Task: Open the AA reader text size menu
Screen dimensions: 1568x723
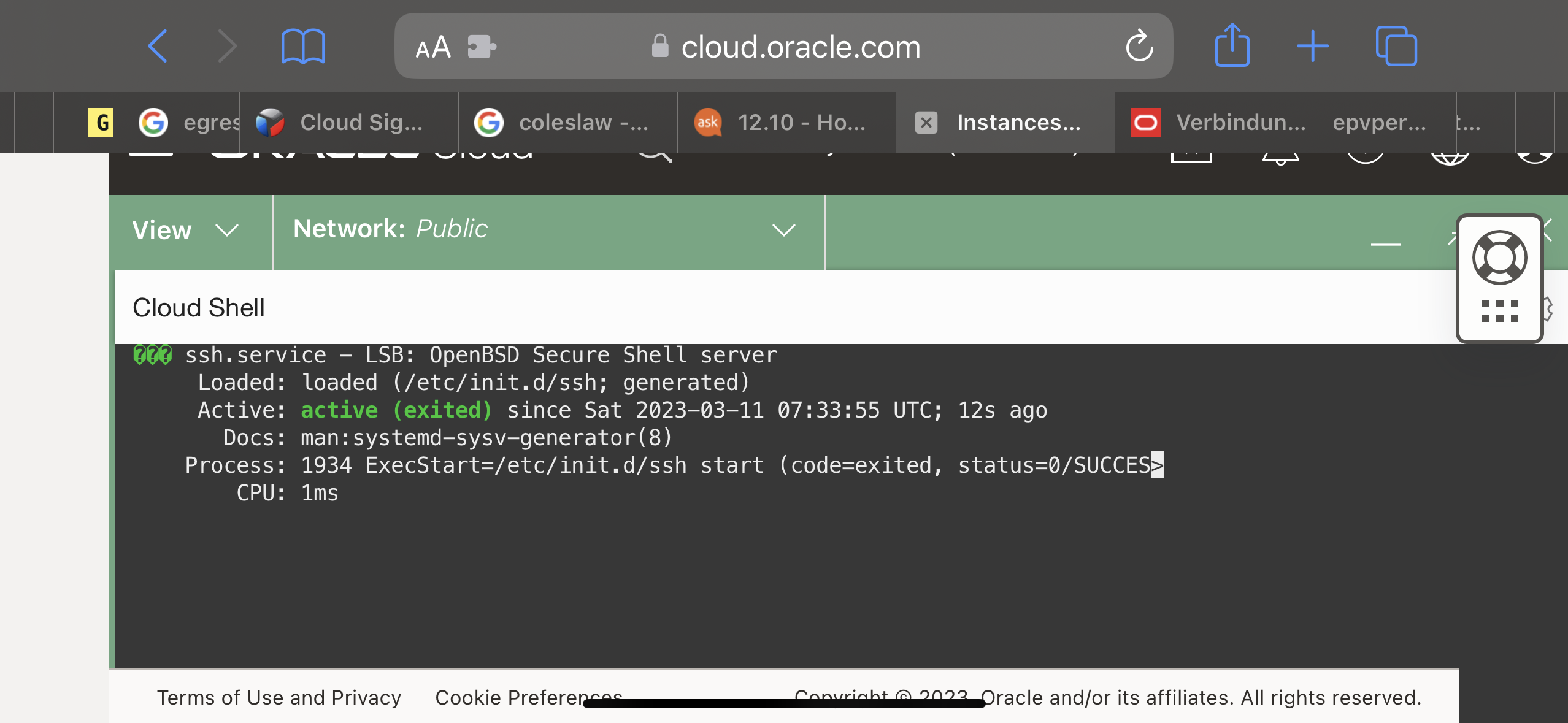Action: 433,47
